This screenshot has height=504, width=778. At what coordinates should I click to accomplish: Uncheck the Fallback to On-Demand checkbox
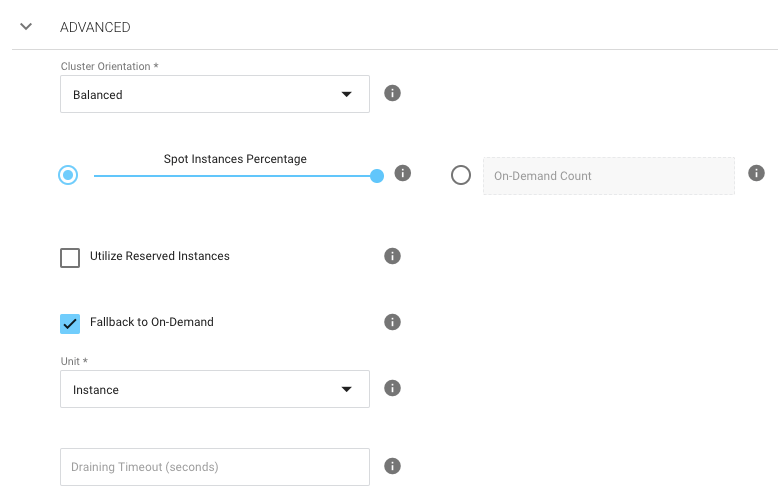pyautogui.click(x=70, y=323)
